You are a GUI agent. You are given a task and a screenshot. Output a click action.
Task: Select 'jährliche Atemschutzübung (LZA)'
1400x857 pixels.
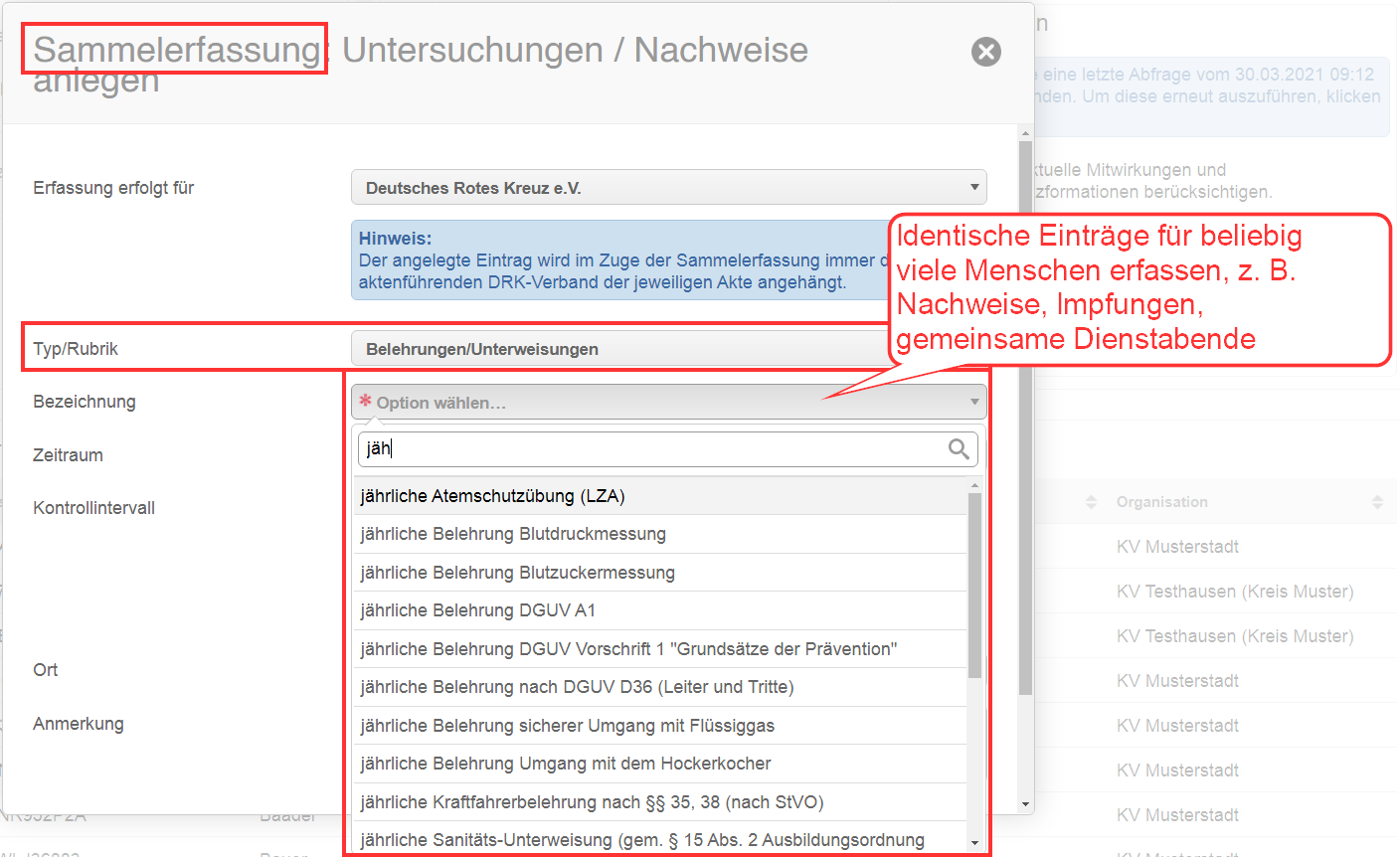tap(660, 496)
